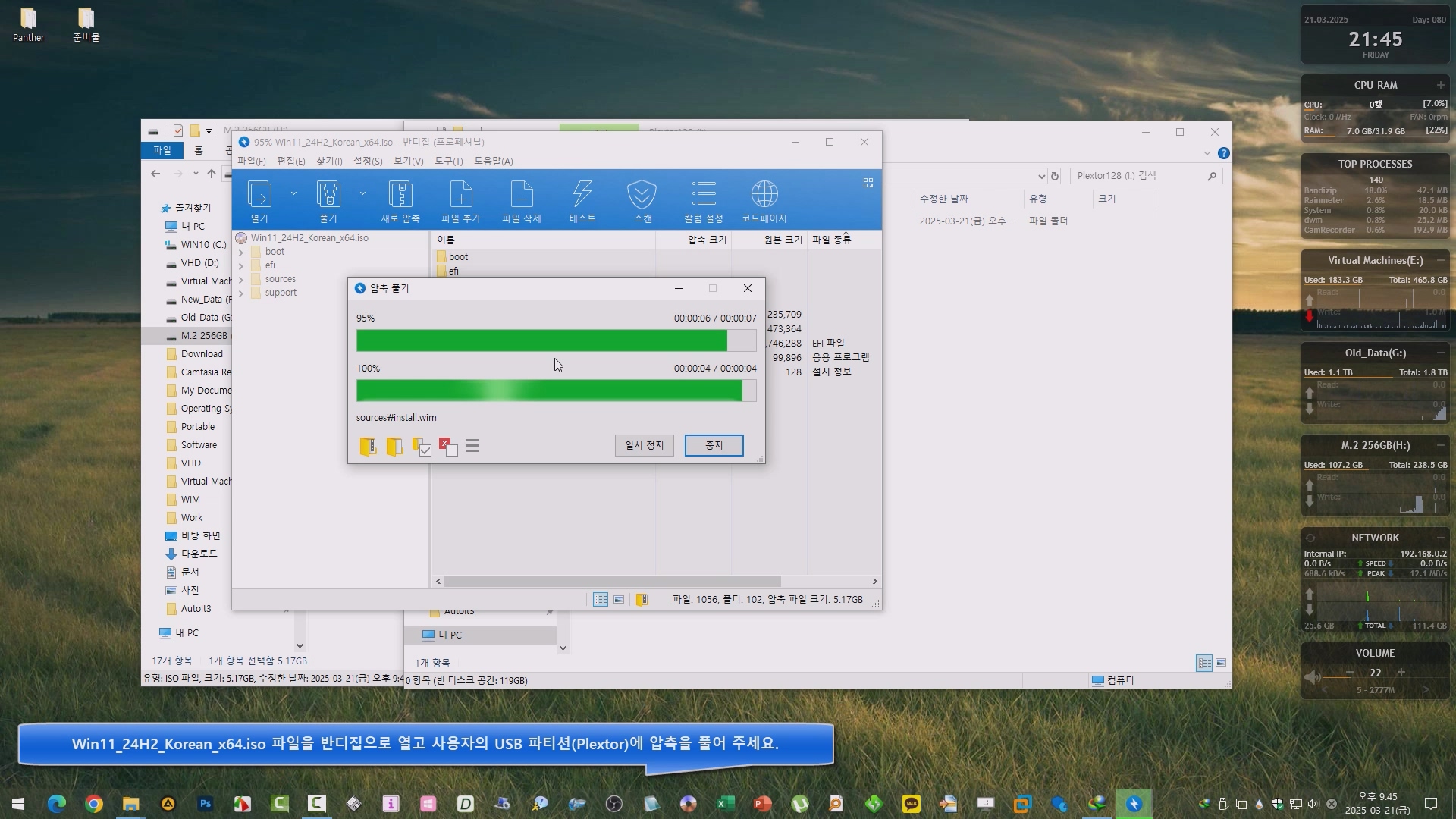Viewport: 1456px width, 819px height.
Task: Click the blue help icon in explorer window
Action: click(1223, 153)
